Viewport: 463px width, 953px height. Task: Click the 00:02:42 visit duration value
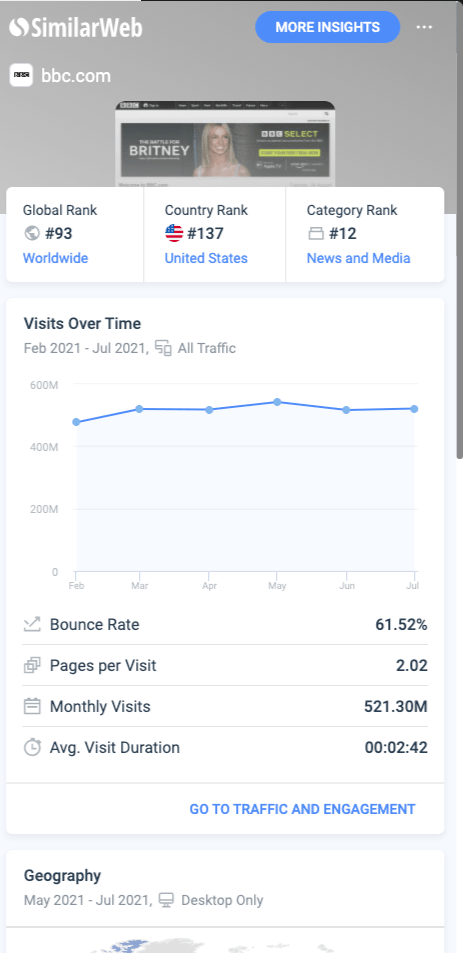[396, 747]
